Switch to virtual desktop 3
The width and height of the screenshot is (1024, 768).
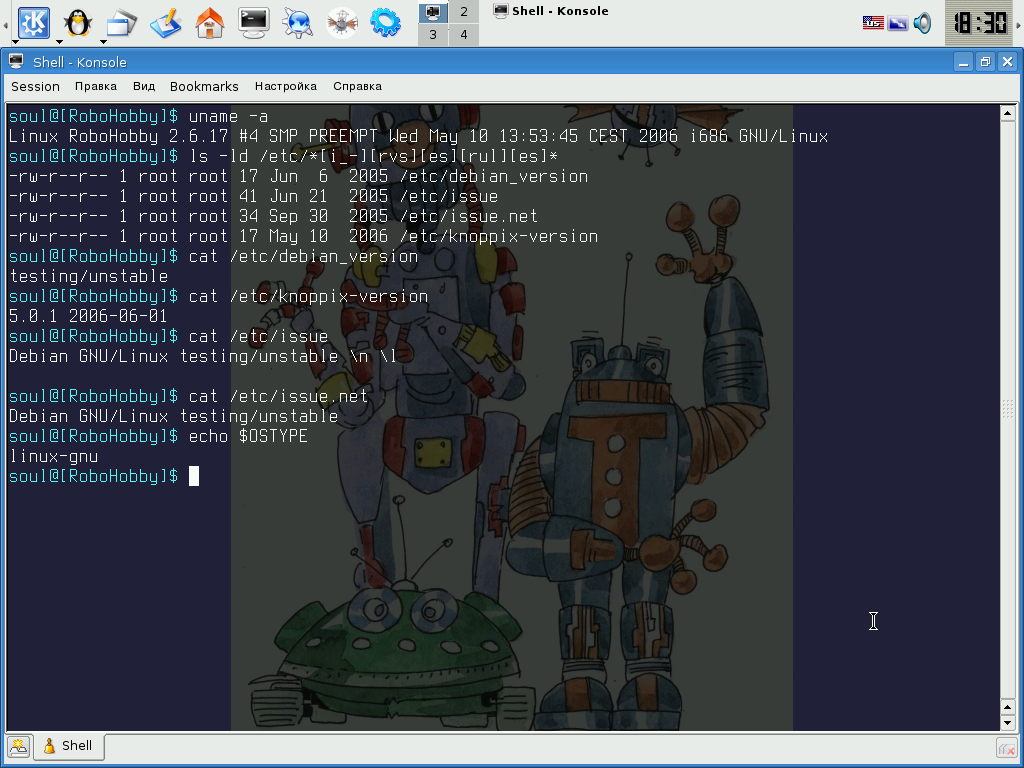click(x=433, y=35)
